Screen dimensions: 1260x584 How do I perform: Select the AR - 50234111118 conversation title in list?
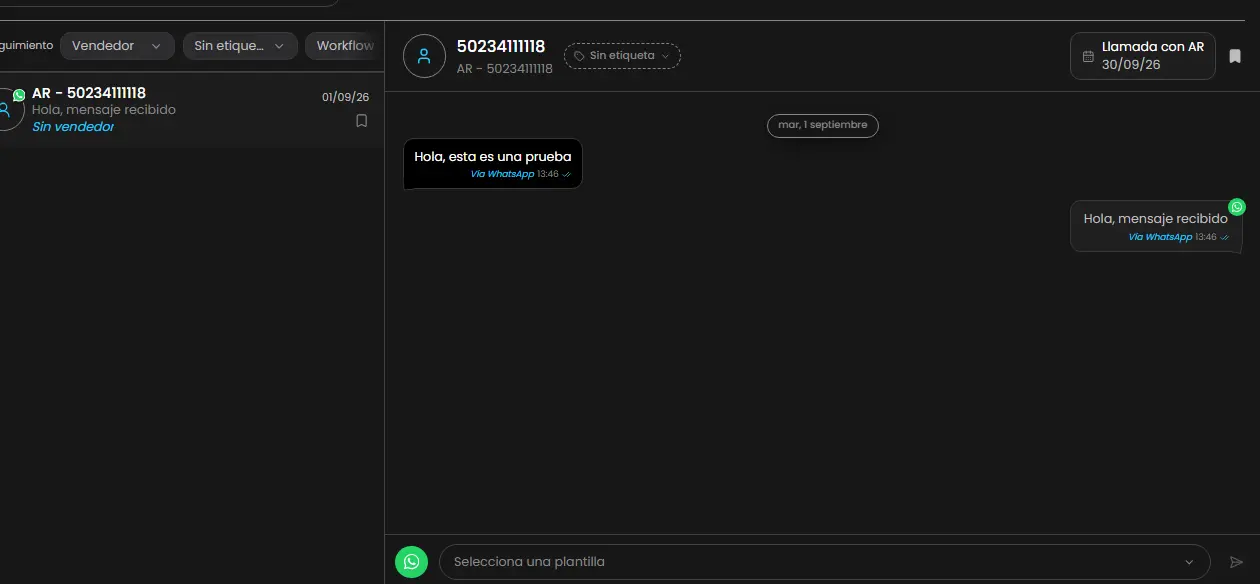[89, 93]
